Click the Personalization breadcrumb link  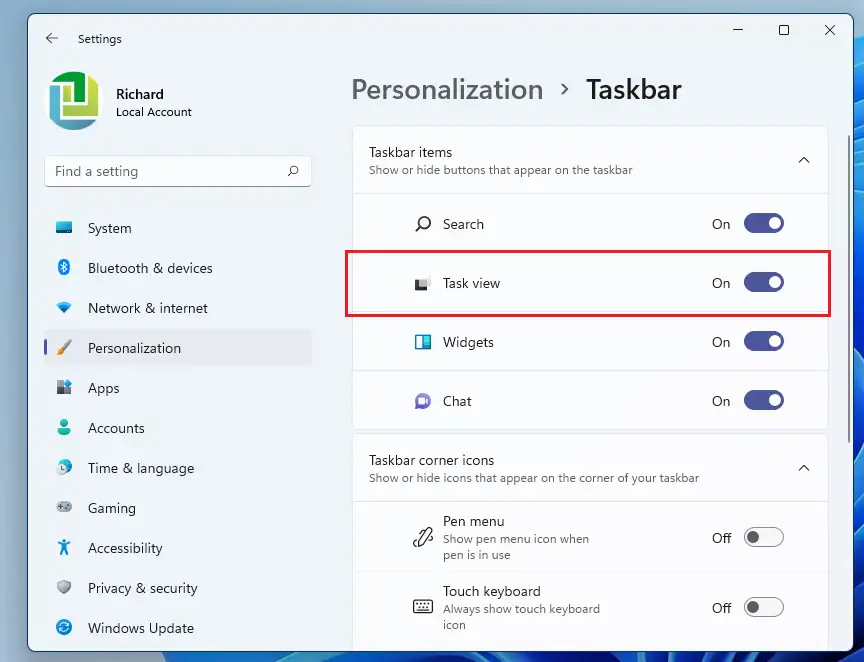pos(447,89)
